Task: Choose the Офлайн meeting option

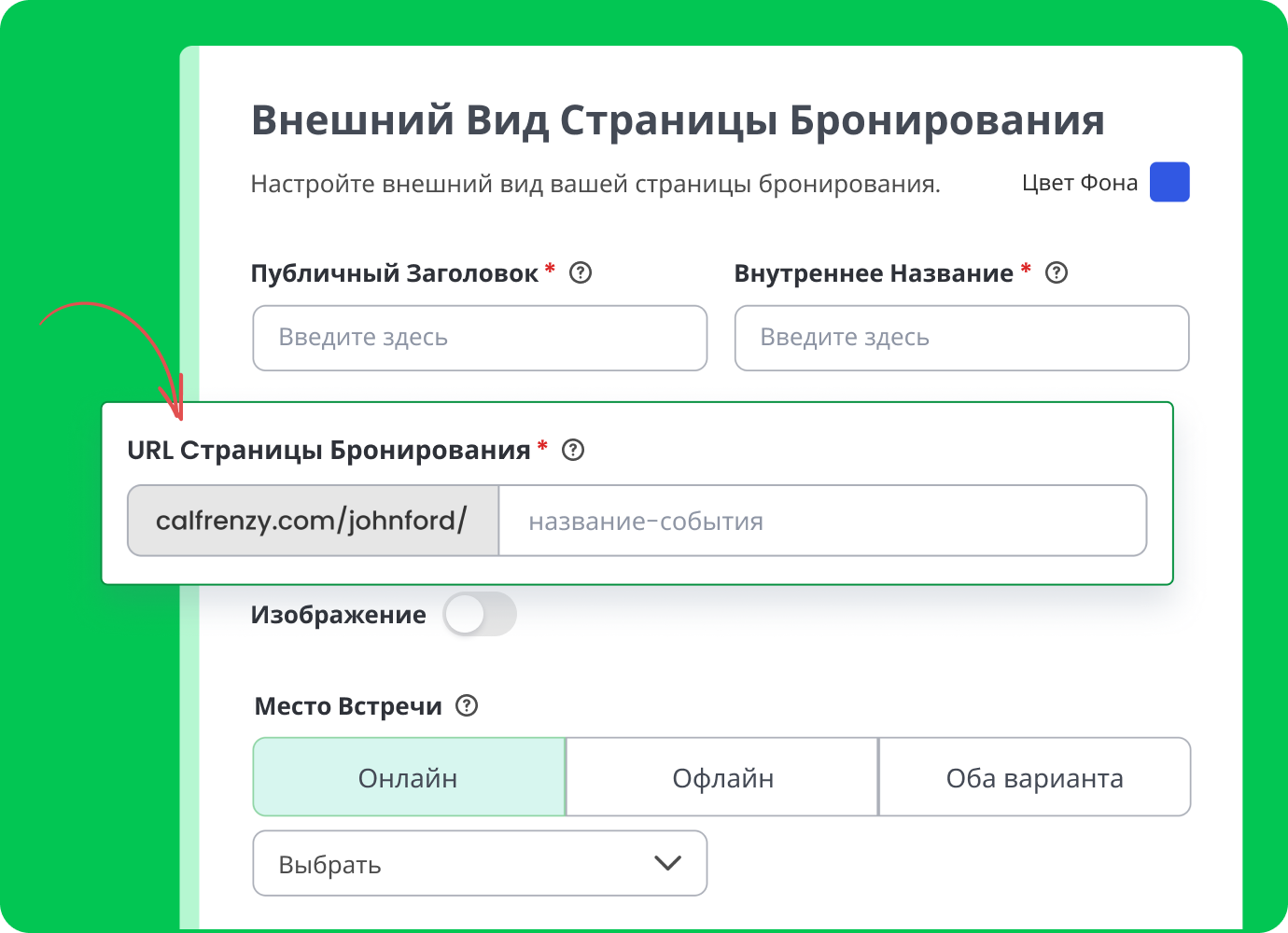Action: pyautogui.click(x=722, y=777)
